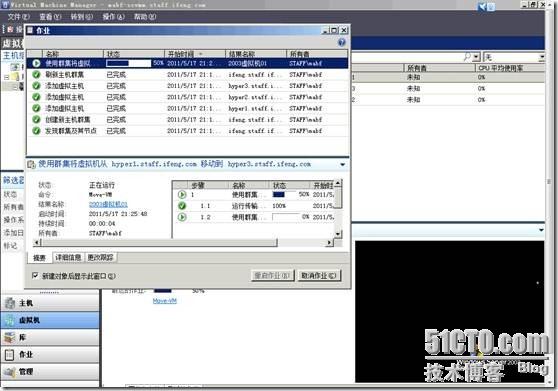Click the green check icon beside 创建新主机群集
The height and width of the screenshot is (391, 558).
click(36, 120)
